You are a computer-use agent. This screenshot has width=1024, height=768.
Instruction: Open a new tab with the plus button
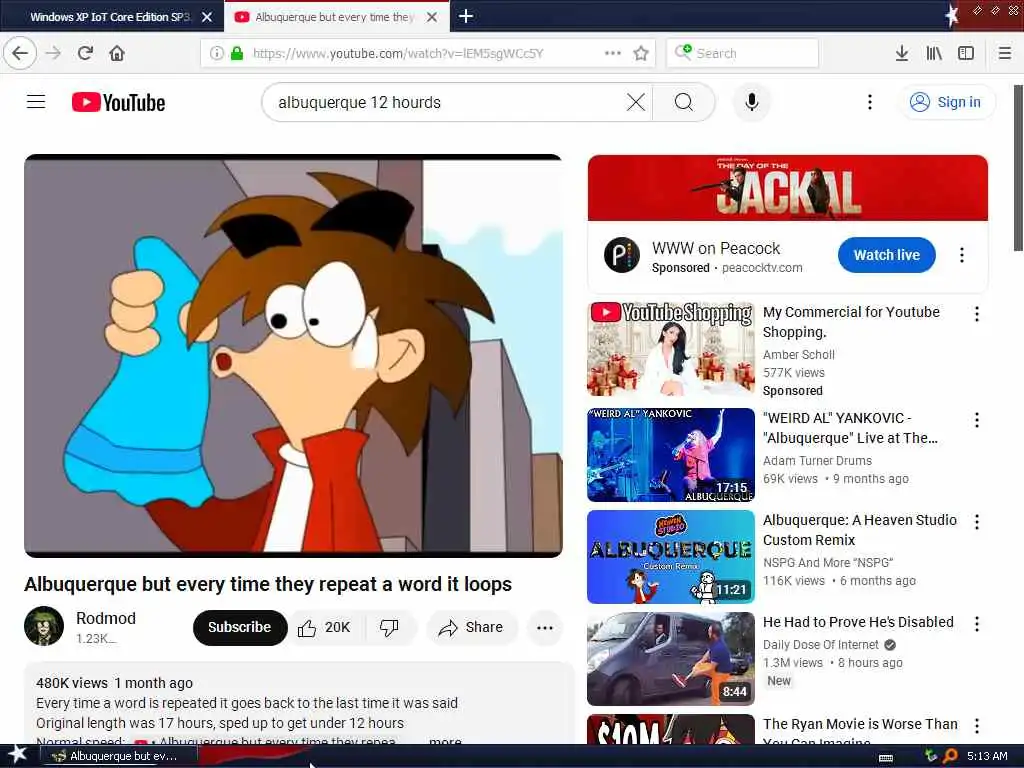tap(466, 16)
